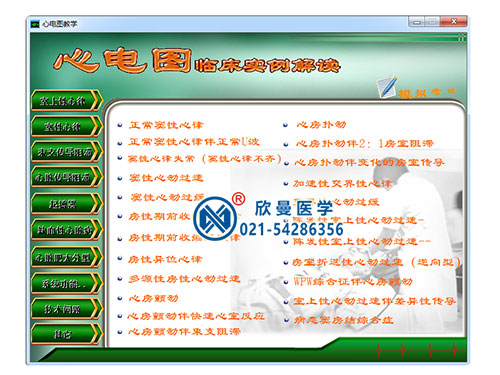Open the 心脏肥大分型 section
Viewport: 500px width, 375px height.
point(66,257)
